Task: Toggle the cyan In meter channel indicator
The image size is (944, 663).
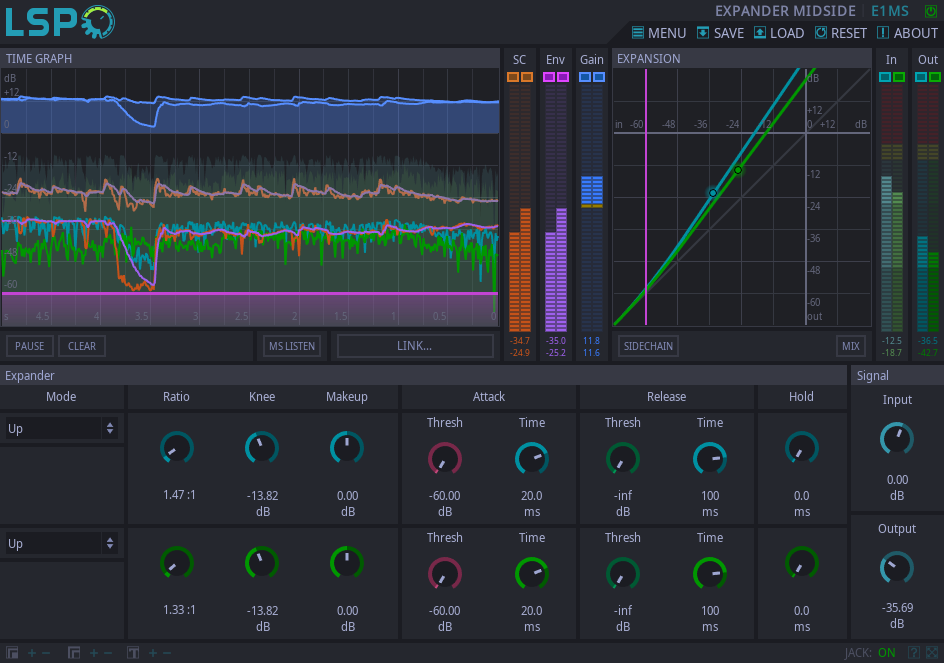Action: pyautogui.click(x=885, y=77)
